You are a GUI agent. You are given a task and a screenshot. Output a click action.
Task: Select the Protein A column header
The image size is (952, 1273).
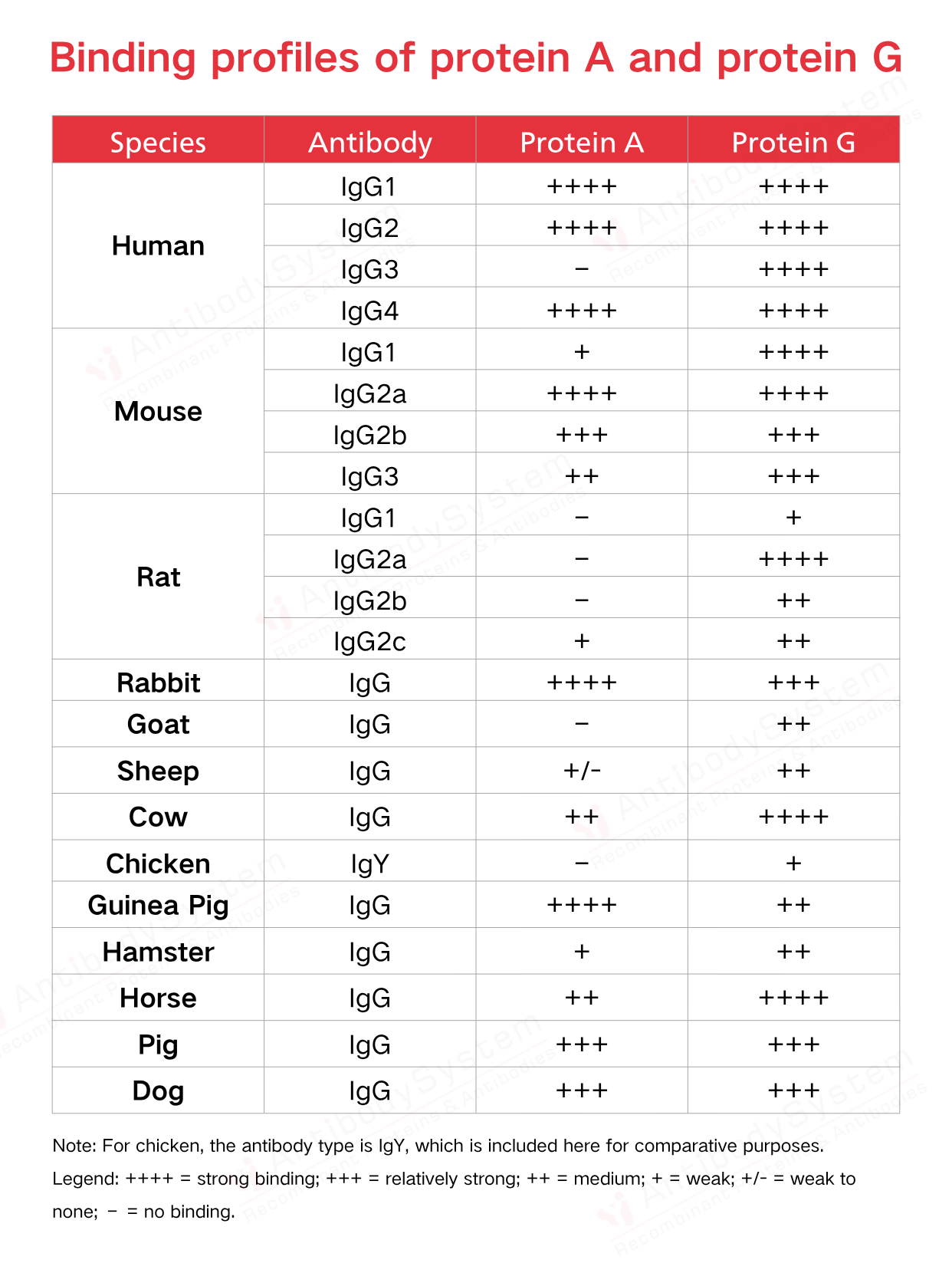coord(582,143)
